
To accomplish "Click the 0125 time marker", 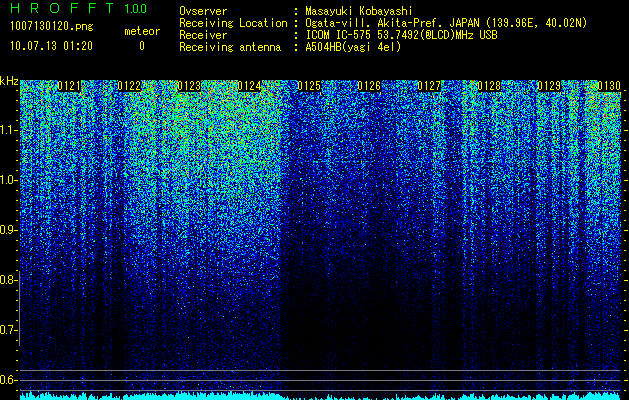I will (309, 86).
